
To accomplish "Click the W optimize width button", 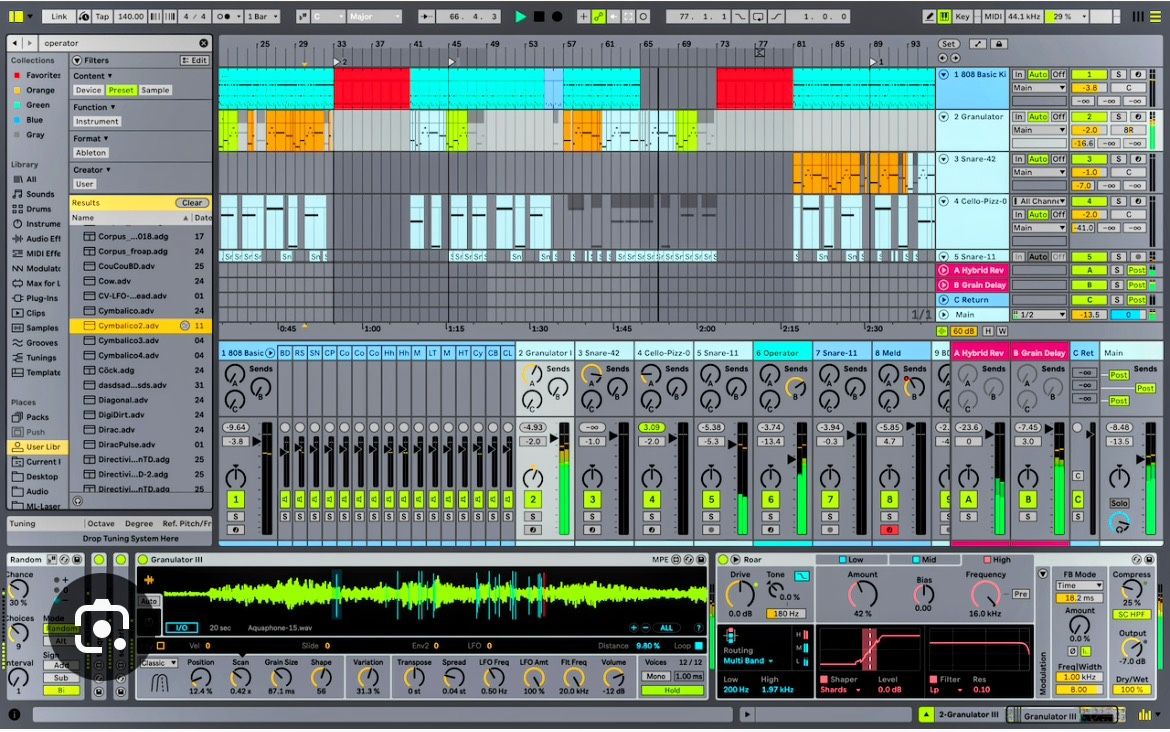I will point(1001,331).
